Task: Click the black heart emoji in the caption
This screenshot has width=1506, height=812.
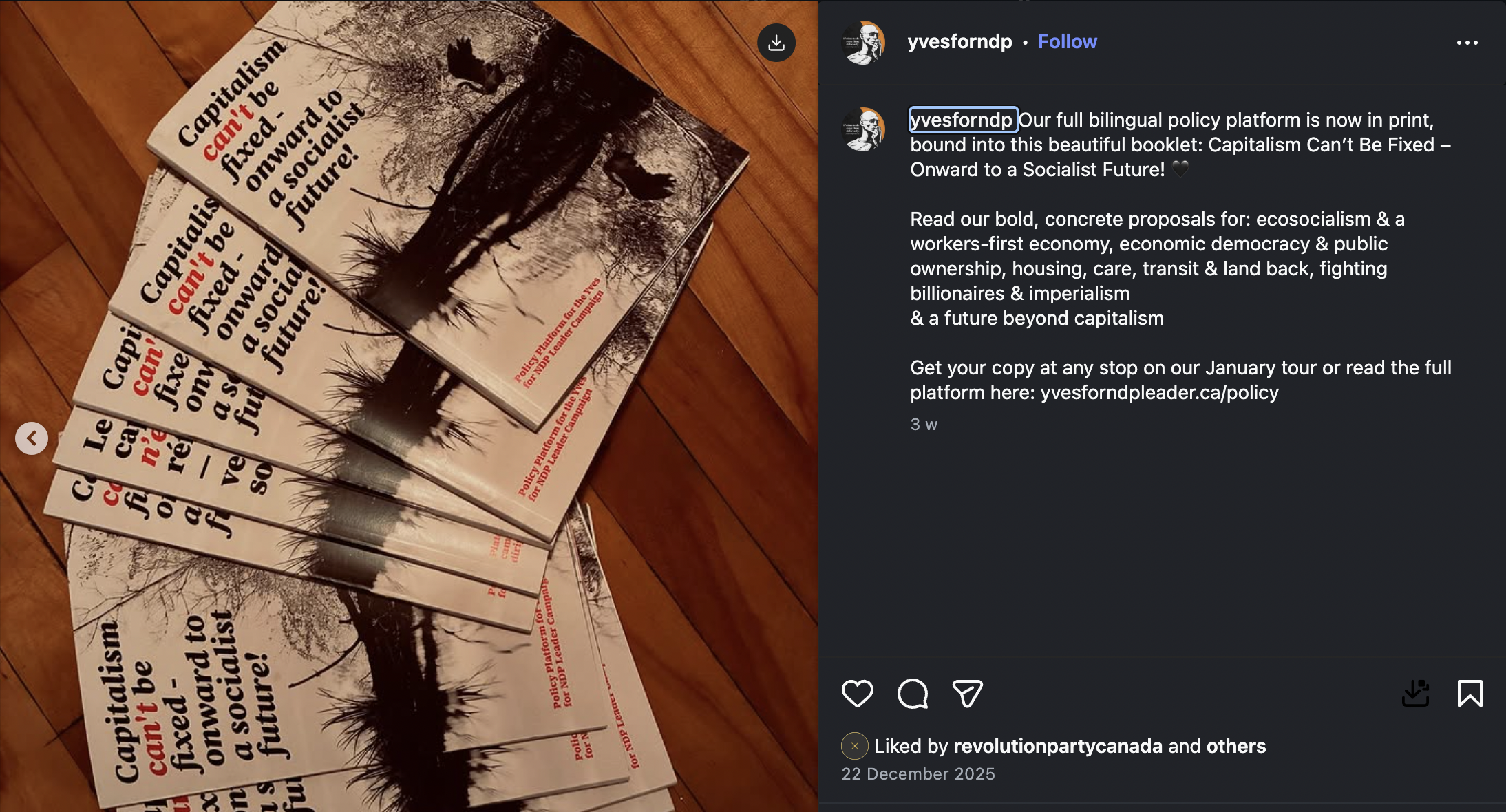Action: point(1180,169)
